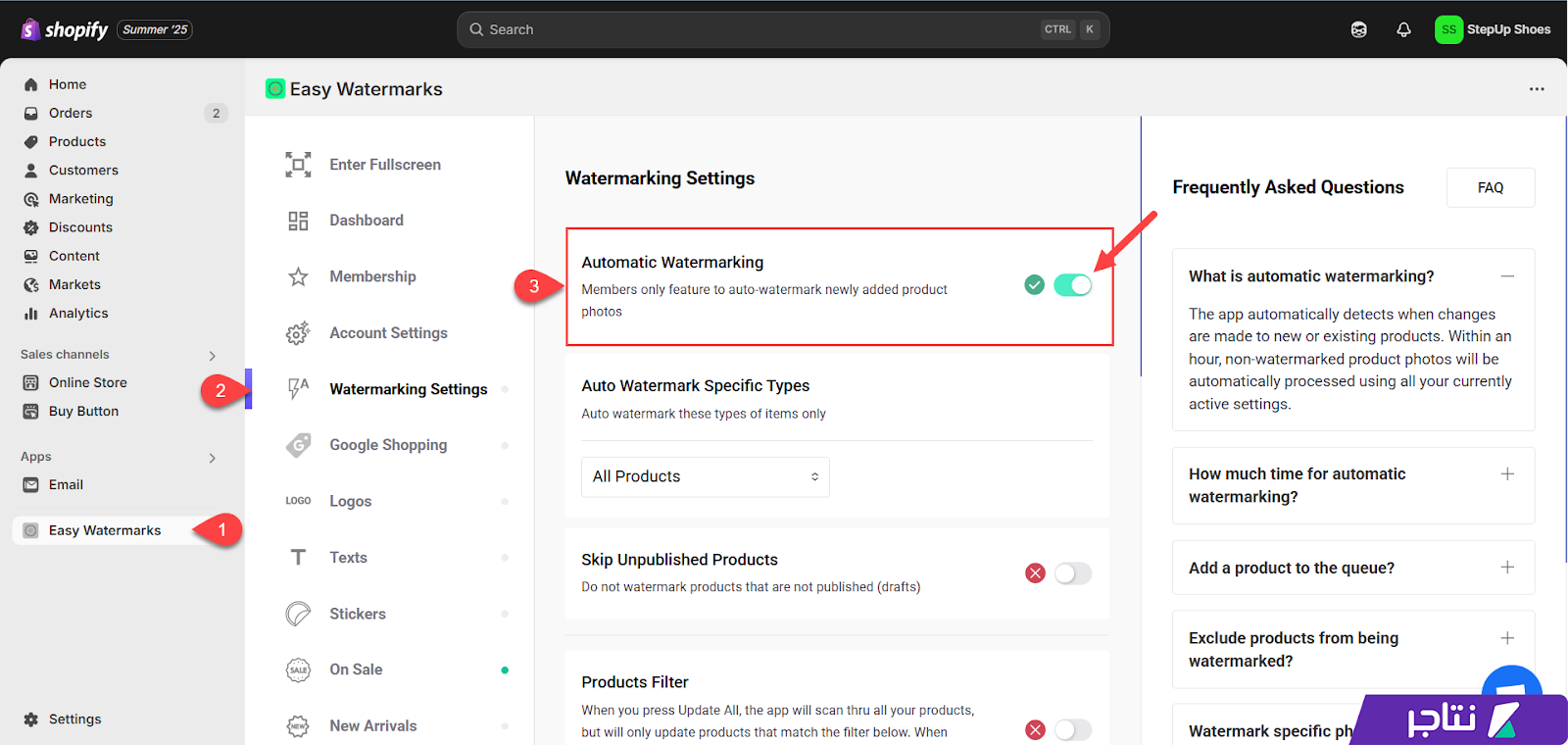The height and width of the screenshot is (745, 1568).
Task: Click the Products tag icon
Action: [x=31, y=141]
